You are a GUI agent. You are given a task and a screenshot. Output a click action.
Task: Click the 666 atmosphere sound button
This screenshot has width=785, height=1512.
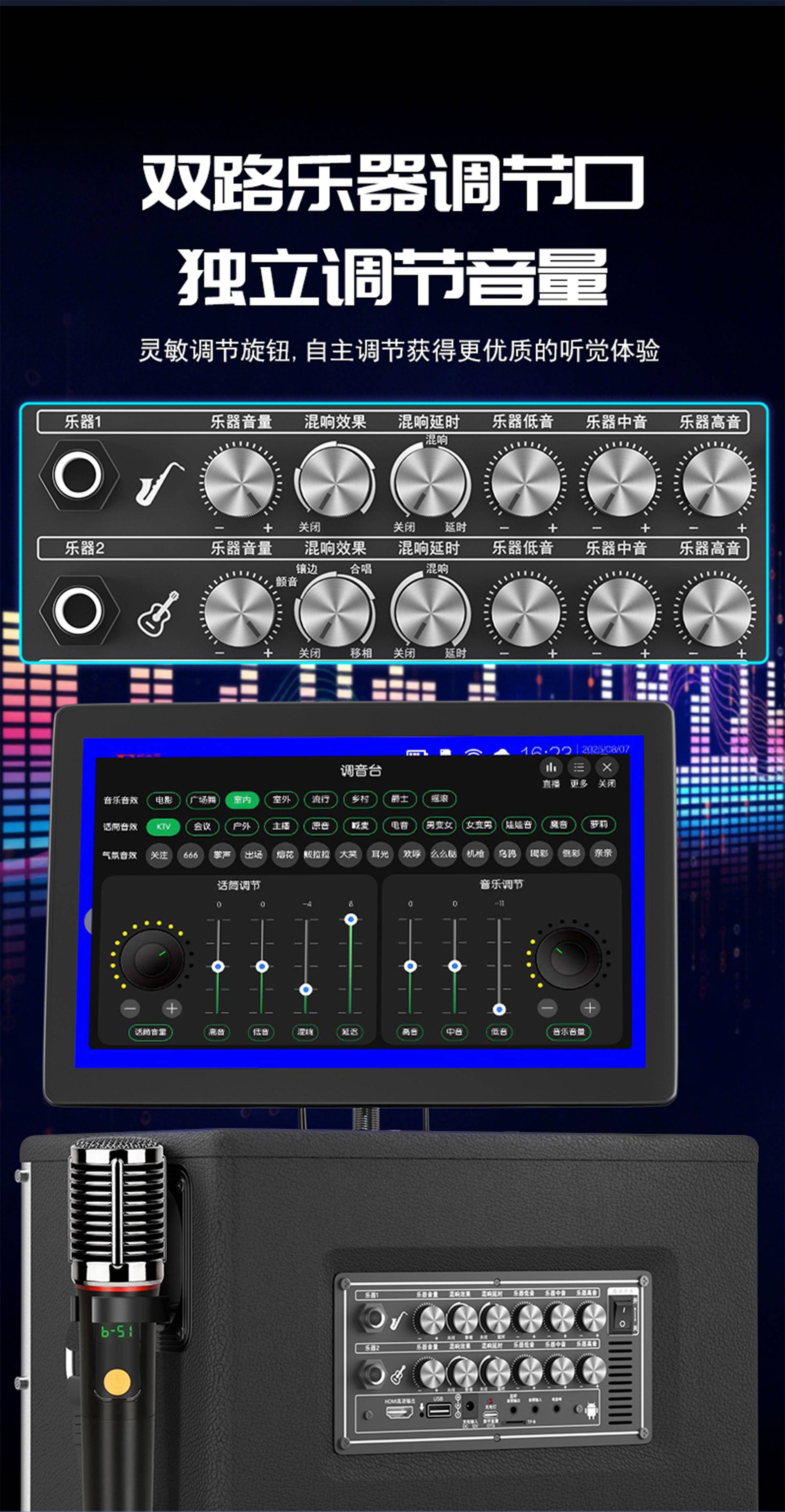click(x=191, y=855)
